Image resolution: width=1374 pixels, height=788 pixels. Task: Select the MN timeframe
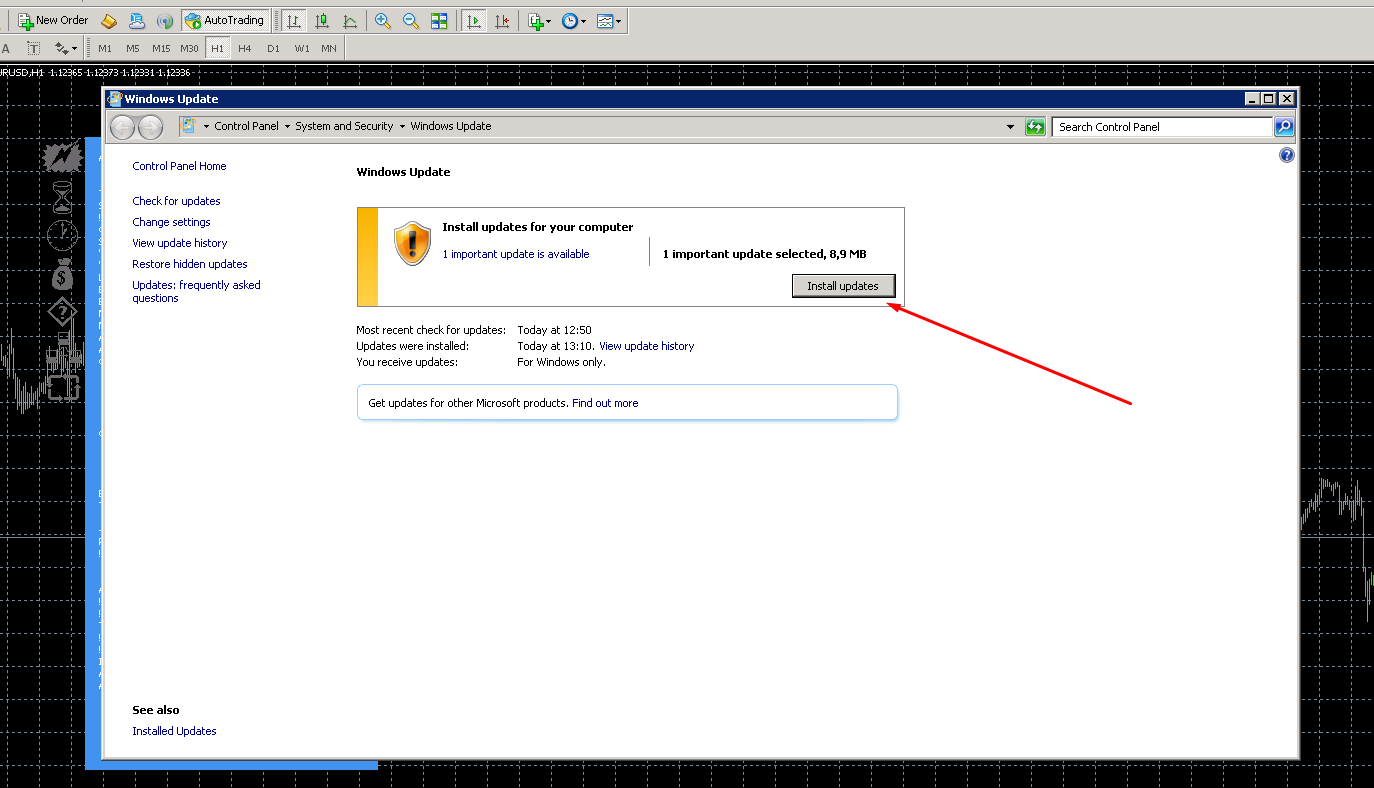[x=329, y=48]
